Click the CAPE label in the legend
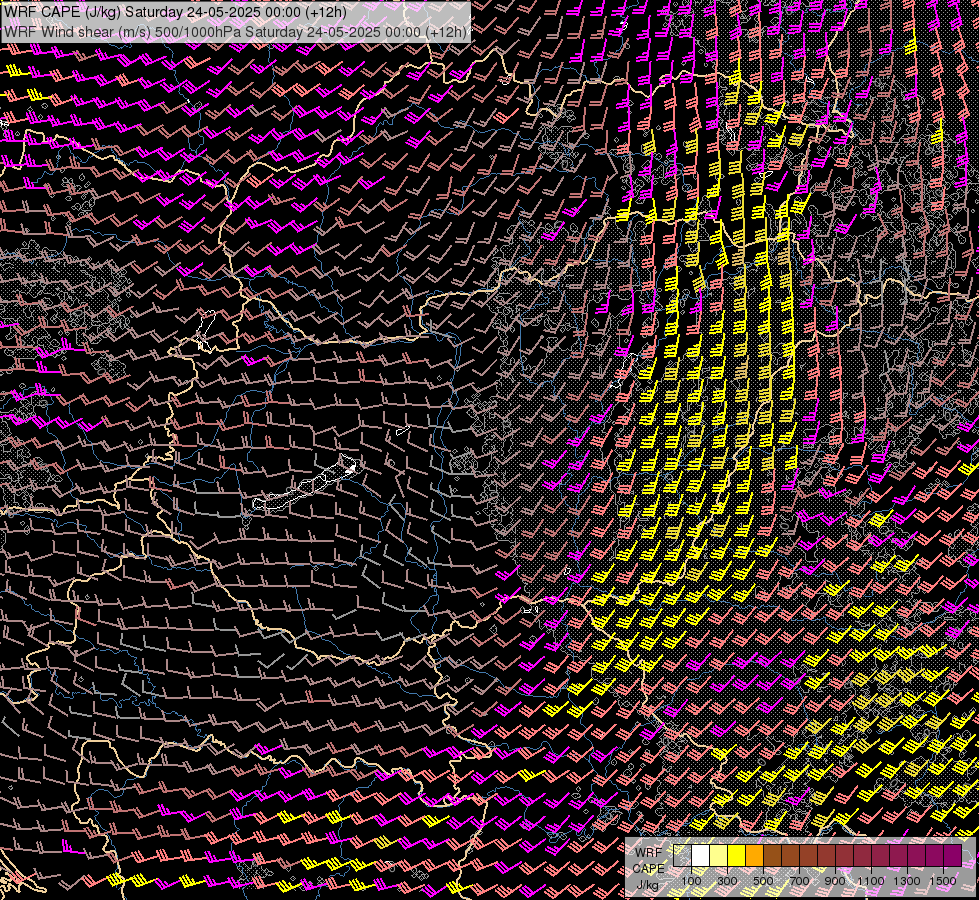This screenshot has width=979, height=900. coord(649,869)
